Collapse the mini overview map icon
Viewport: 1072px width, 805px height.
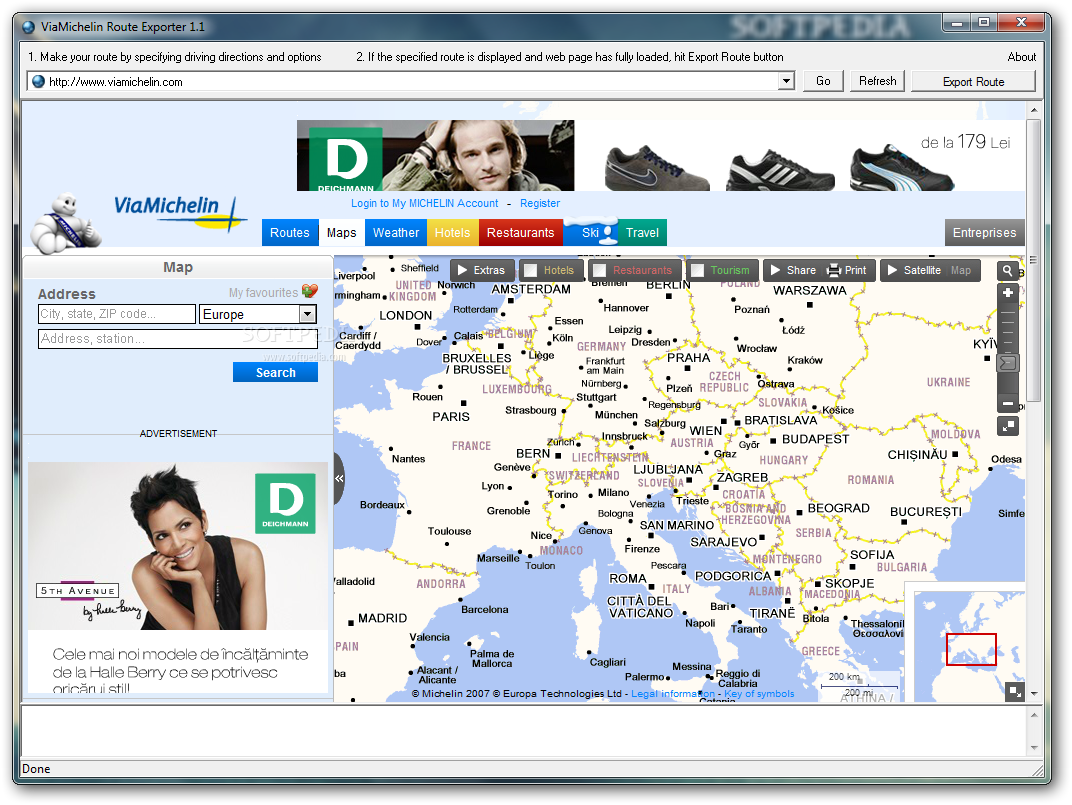(x=1015, y=692)
